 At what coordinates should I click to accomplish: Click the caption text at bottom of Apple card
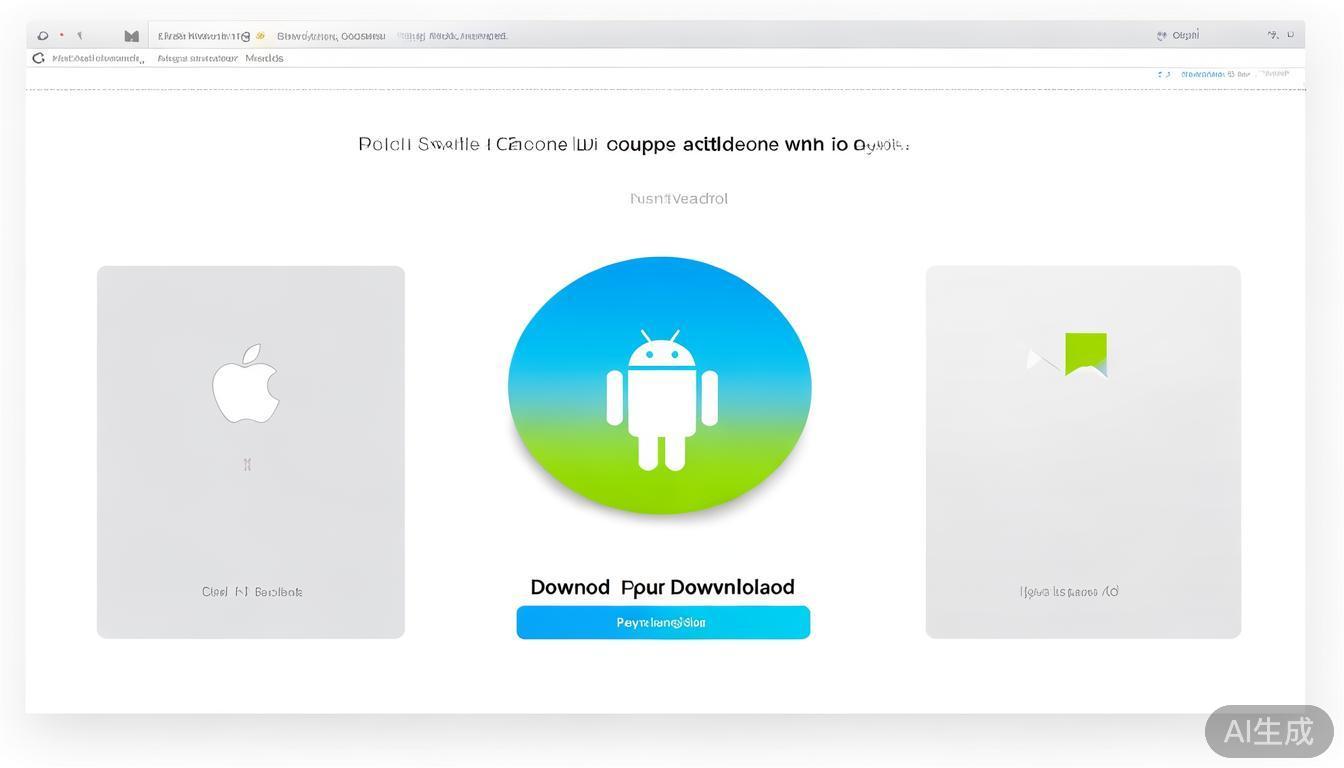pyautogui.click(x=251, y=592)
